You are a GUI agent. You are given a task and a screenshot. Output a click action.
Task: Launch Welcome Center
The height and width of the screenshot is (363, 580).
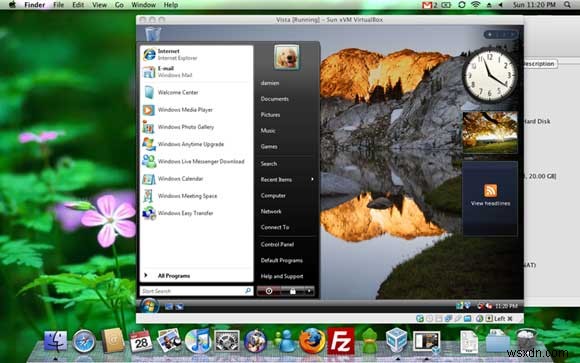coord(196,92)
